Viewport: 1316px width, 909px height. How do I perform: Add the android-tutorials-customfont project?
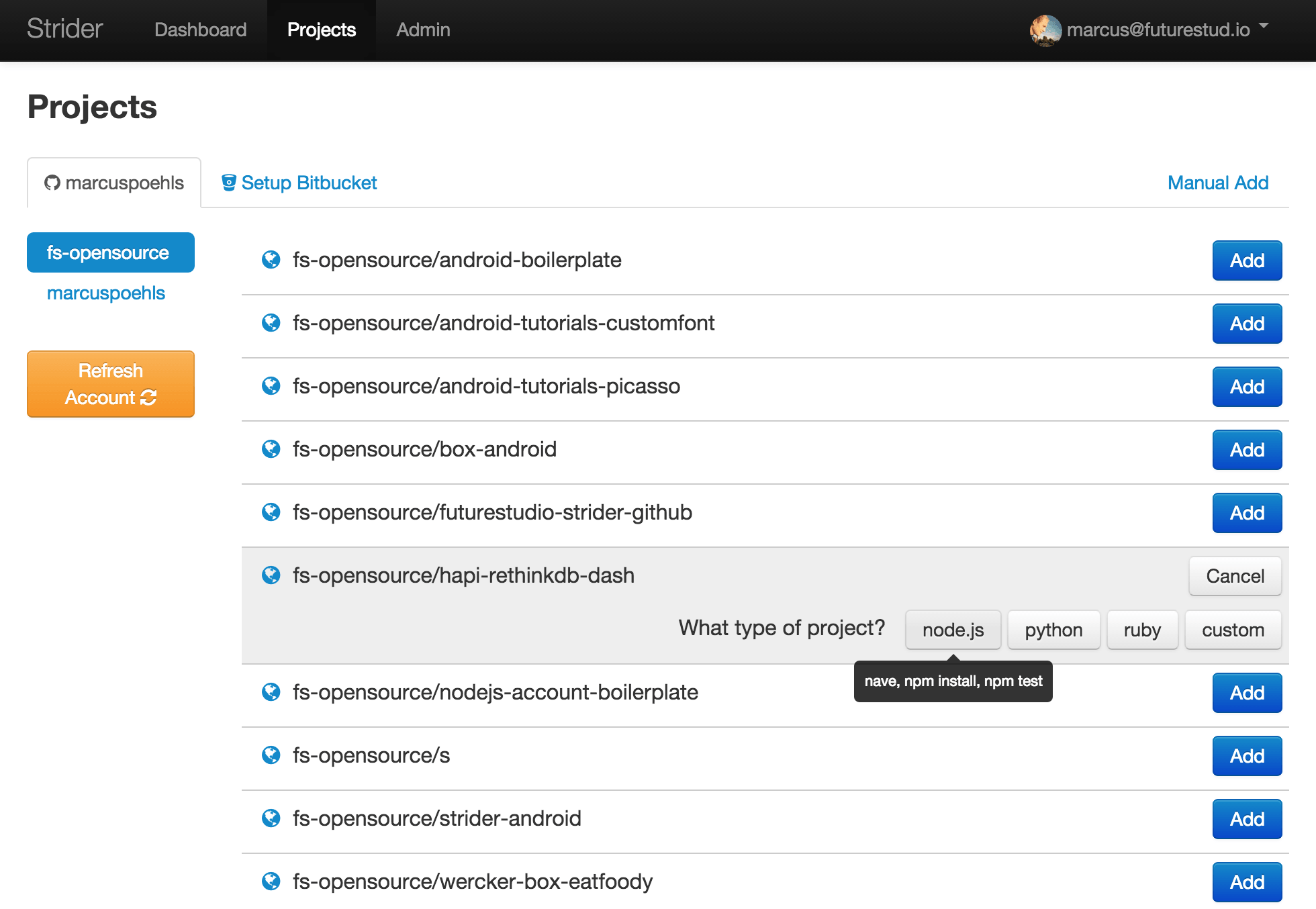tap(1247, 324)
